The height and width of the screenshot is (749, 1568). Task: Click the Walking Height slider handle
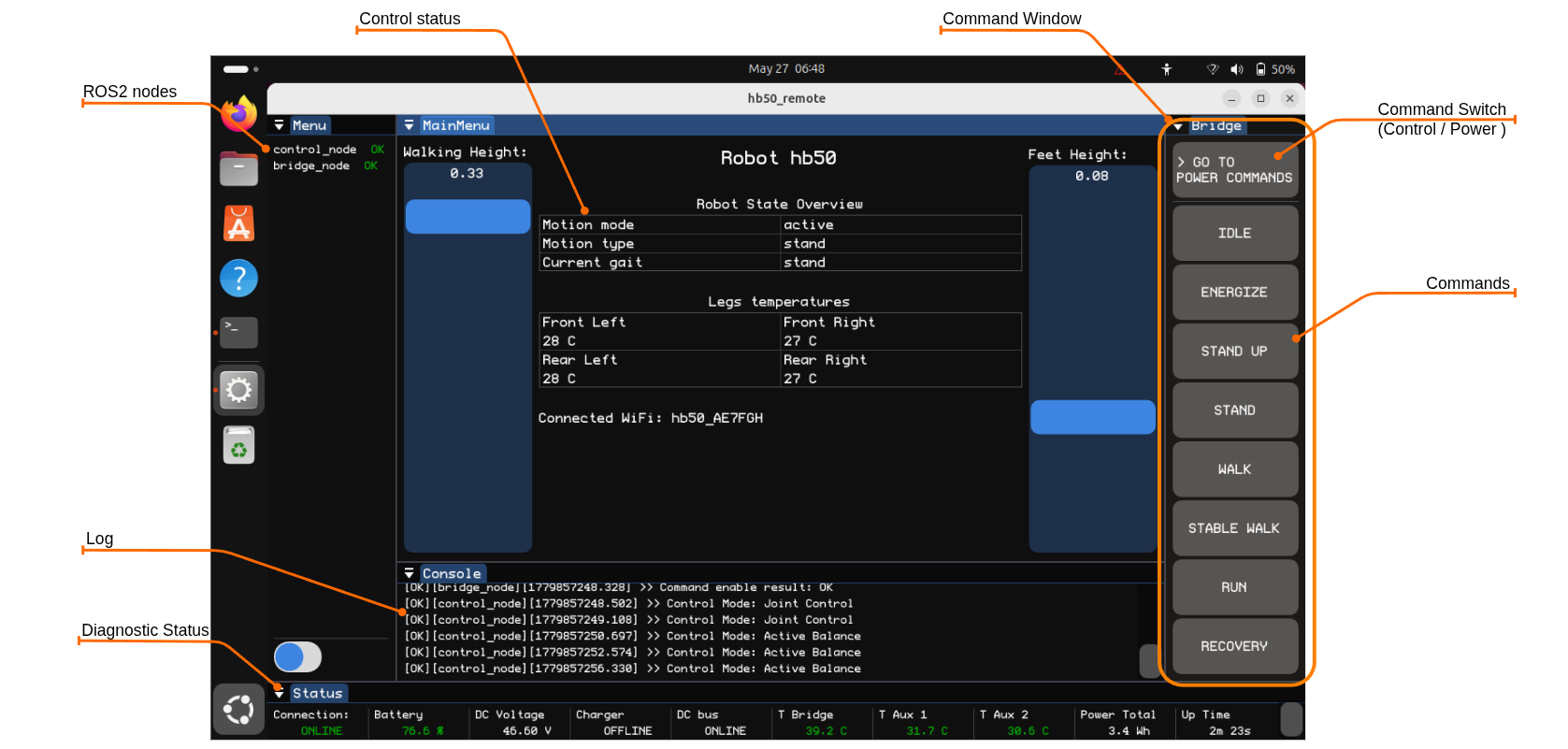[x=468, y=216]
